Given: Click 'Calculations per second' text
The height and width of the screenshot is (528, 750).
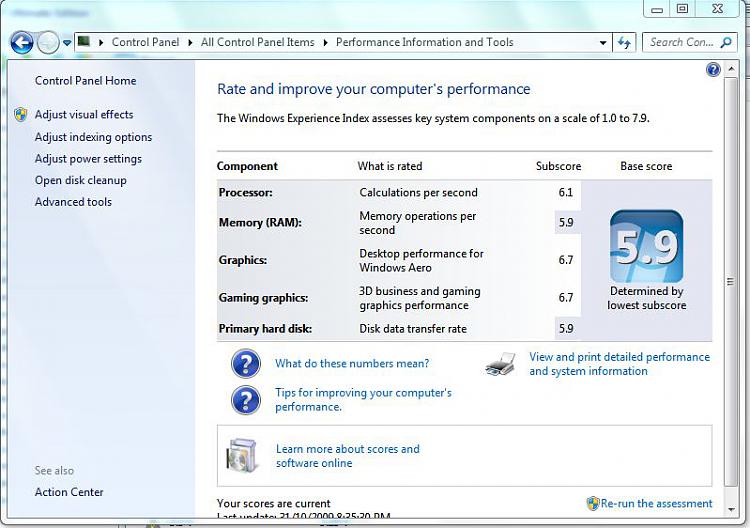Looking at the screenshot, I should 419,192.
